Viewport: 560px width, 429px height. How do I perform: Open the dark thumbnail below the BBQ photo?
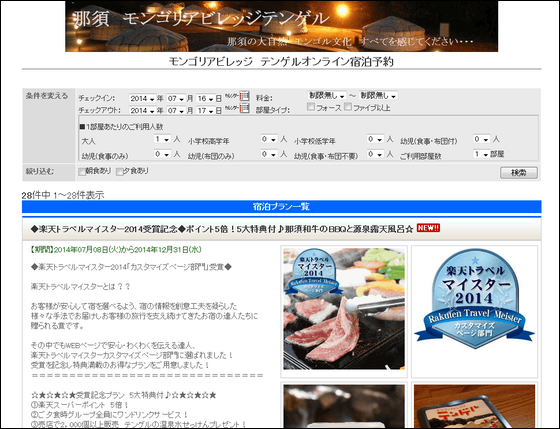point(344,406)
